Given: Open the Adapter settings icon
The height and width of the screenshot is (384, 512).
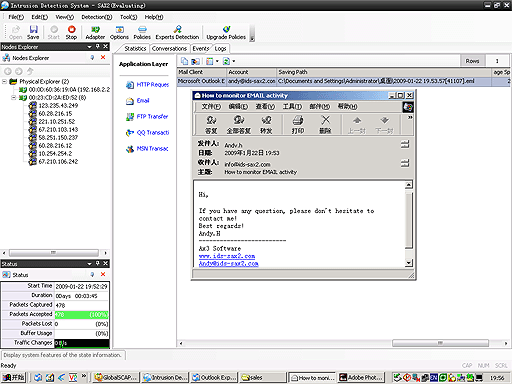Looking at the screenshot, I should pyautogui.click(x=95, y=32).
